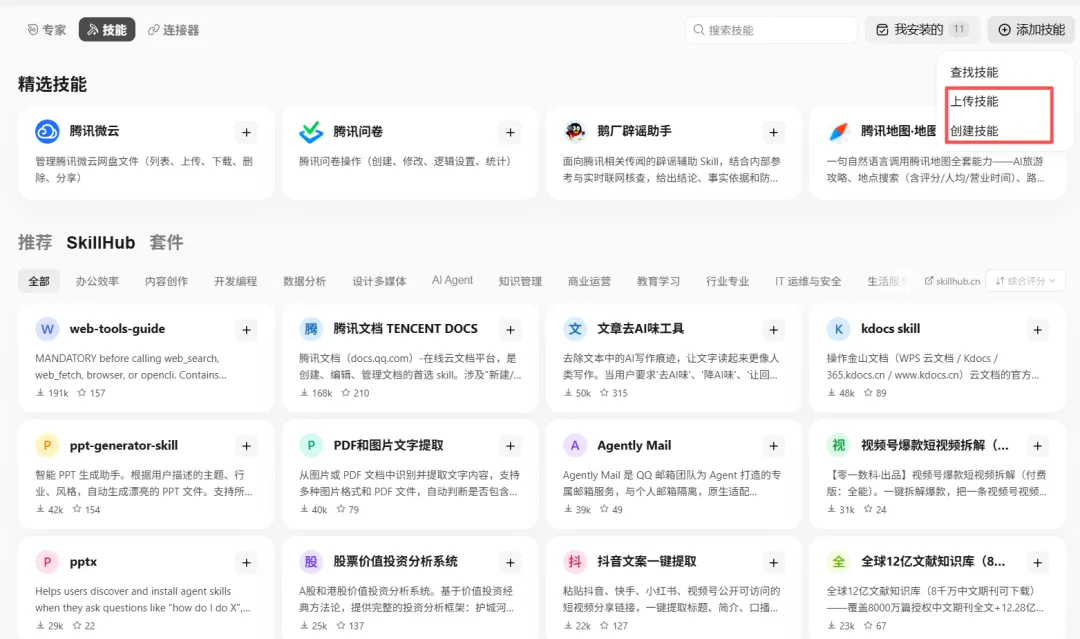Click the 腾讯微云 cloud logo icon
Image resolution: width=1080 pixels, height=639 pixels.
(x=47, y=132)
